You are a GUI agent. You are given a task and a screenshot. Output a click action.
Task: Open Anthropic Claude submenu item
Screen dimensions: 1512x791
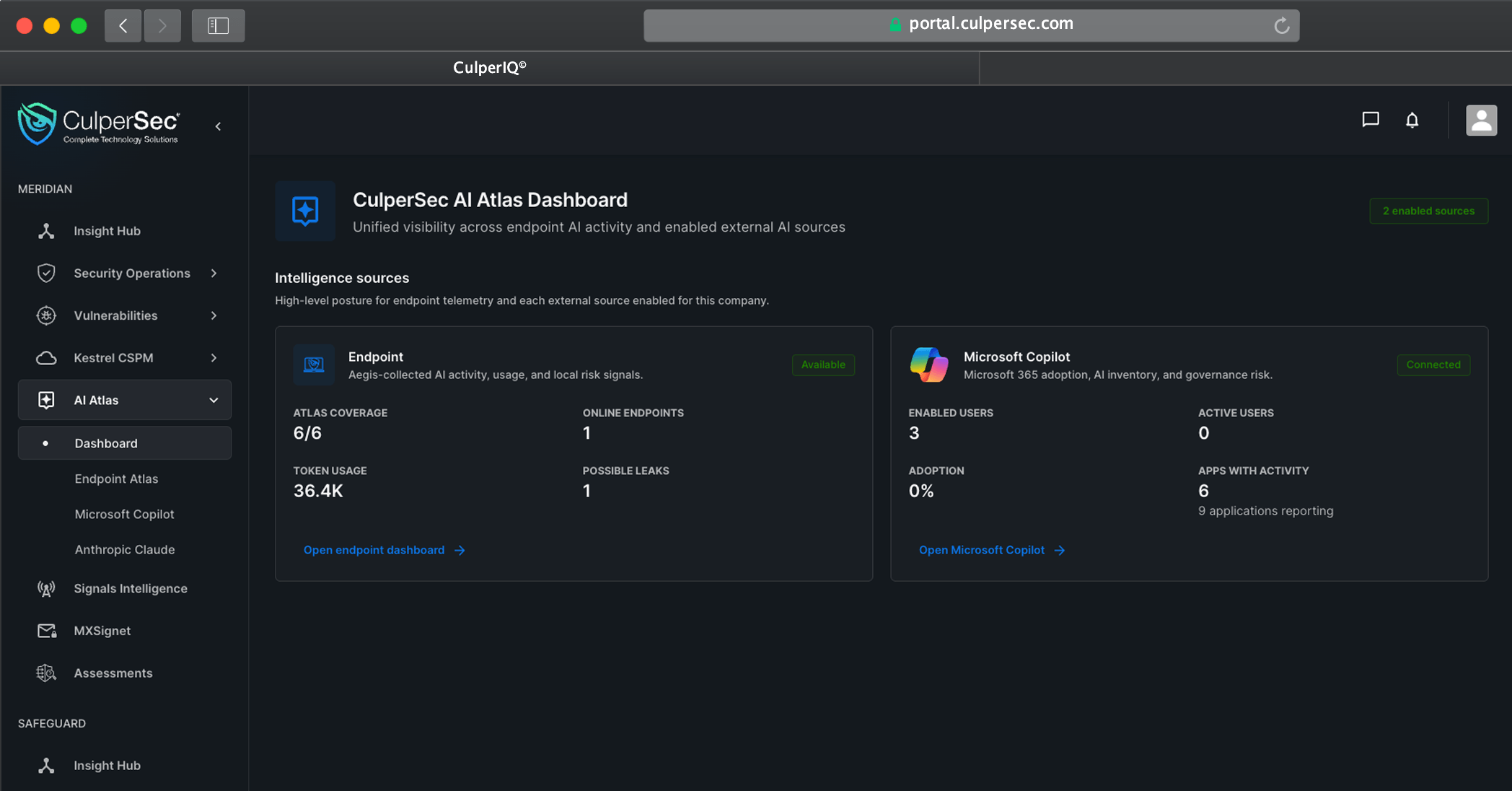[x=125, y=549]
